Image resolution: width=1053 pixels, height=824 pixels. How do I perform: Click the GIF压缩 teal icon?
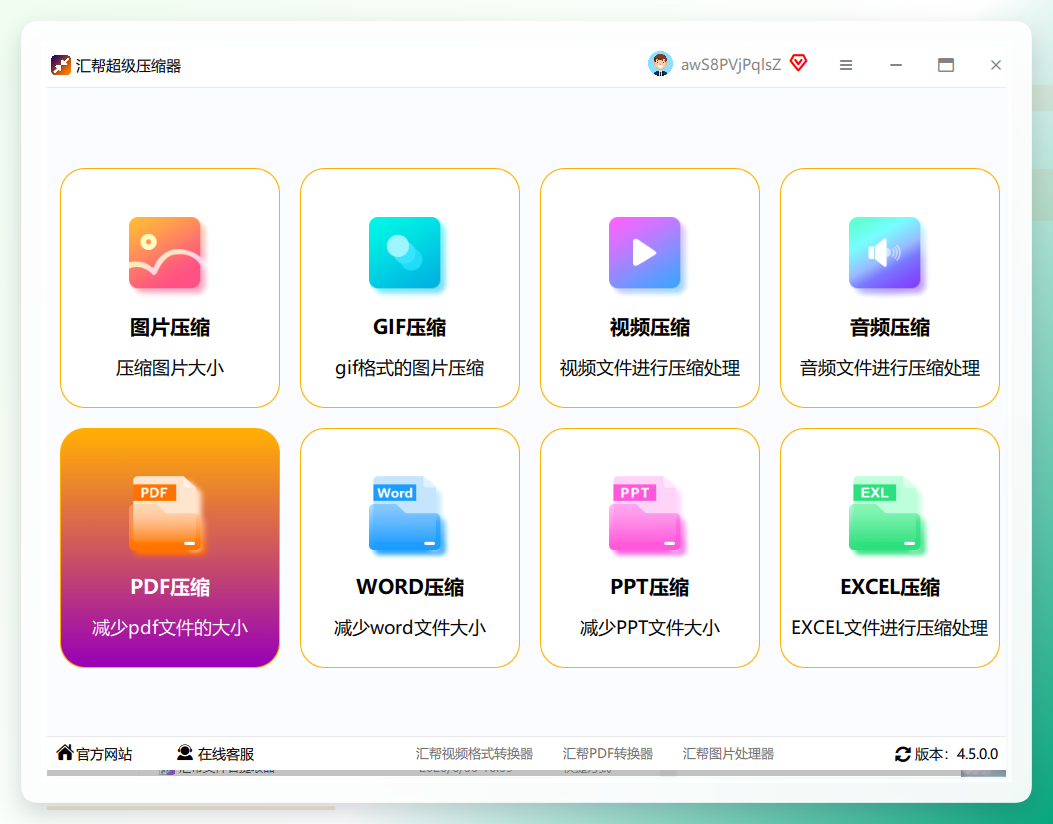click(404, 253)
